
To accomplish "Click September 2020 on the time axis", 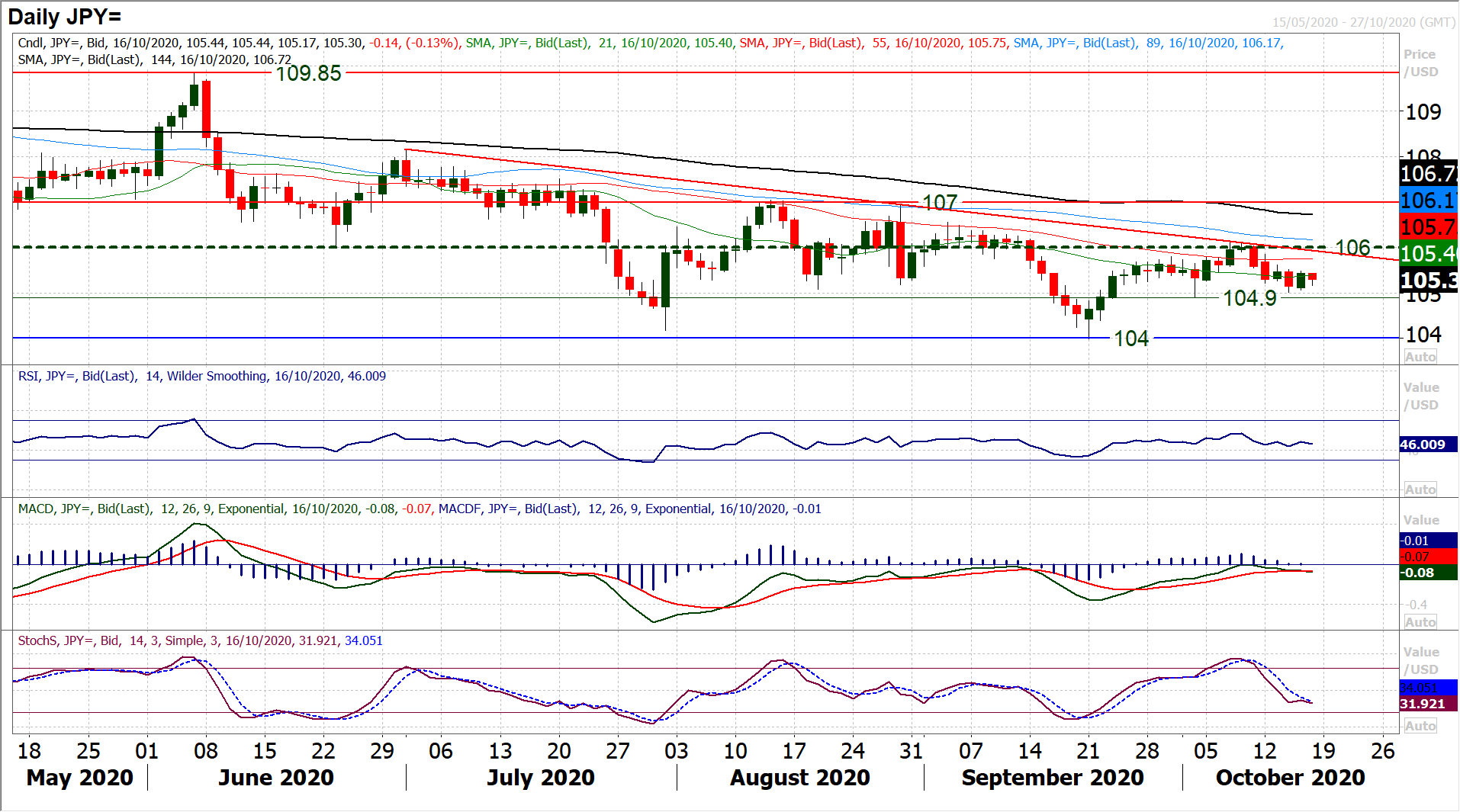I will [1052, 777].
